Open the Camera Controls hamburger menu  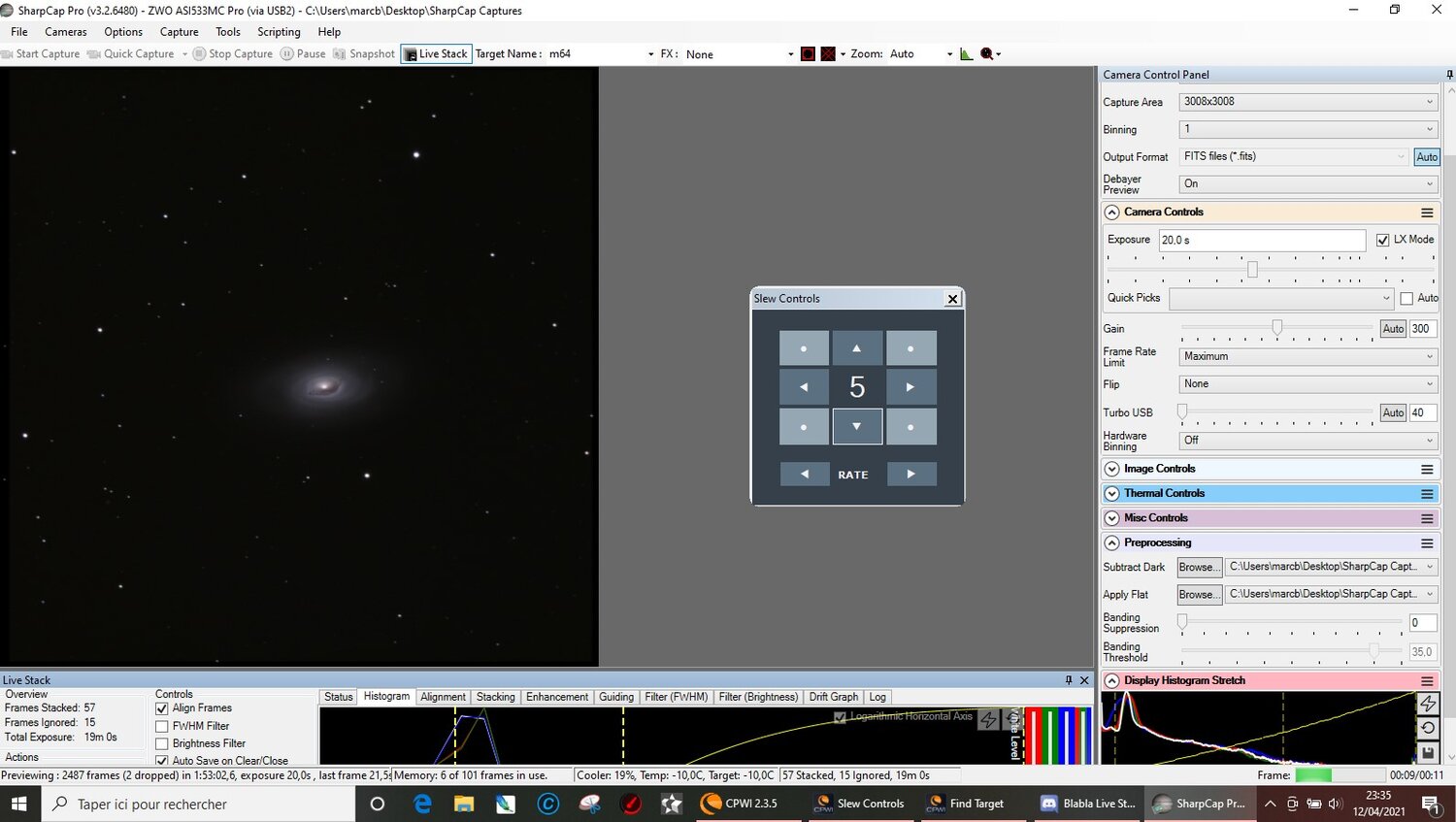point(1427,213)
